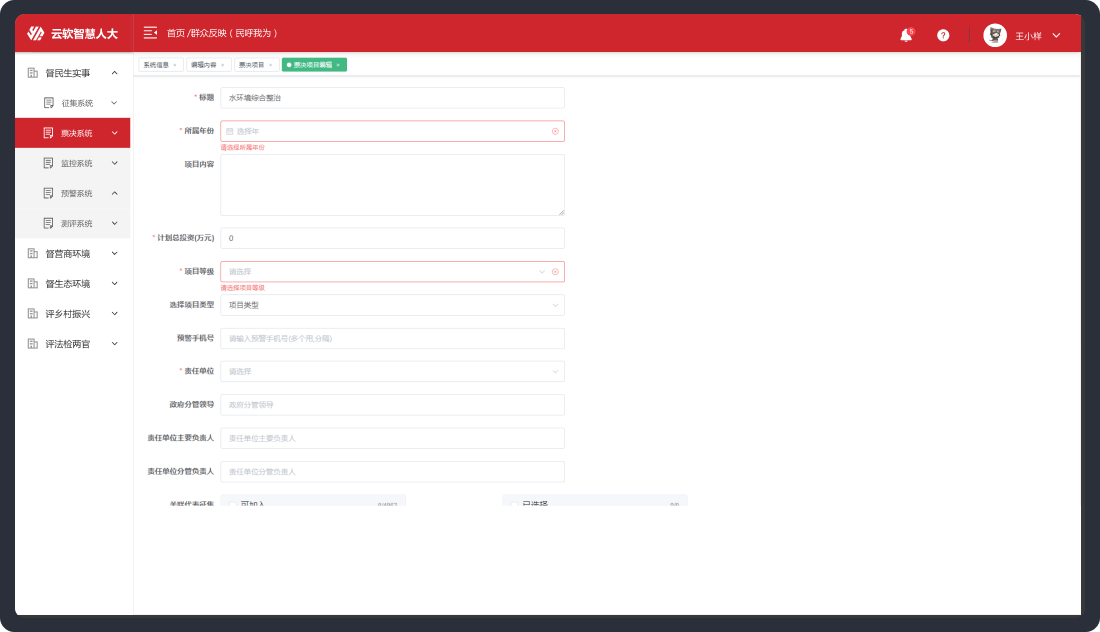Switch to the 编辑内容 tab

207,65
